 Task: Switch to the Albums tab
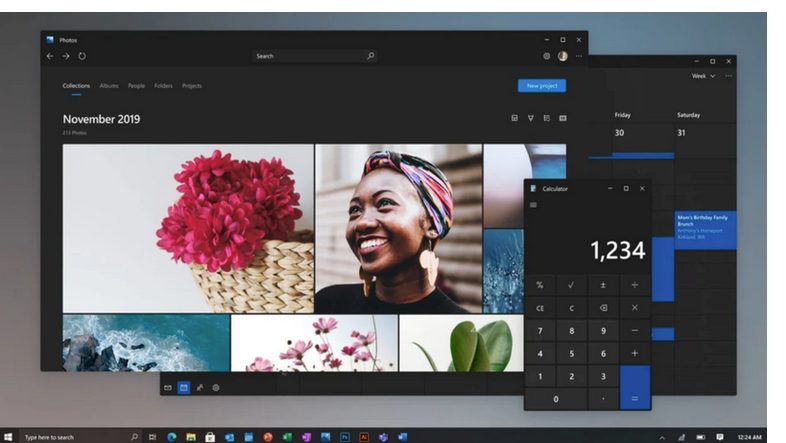pyautogui.click(x=109, y=86)
